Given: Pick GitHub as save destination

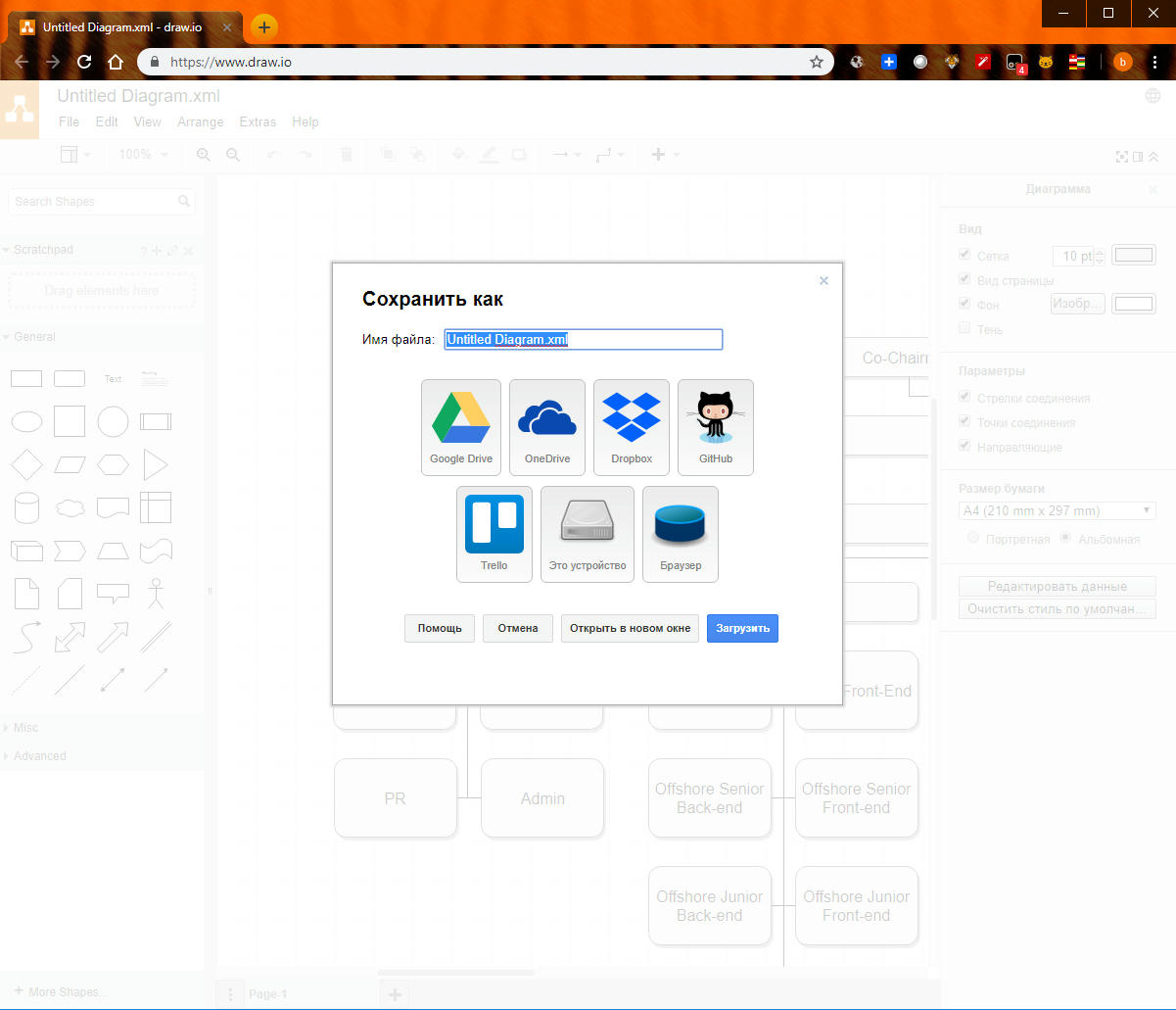Looking at the screenshot, I should click(x=716, y=428).
